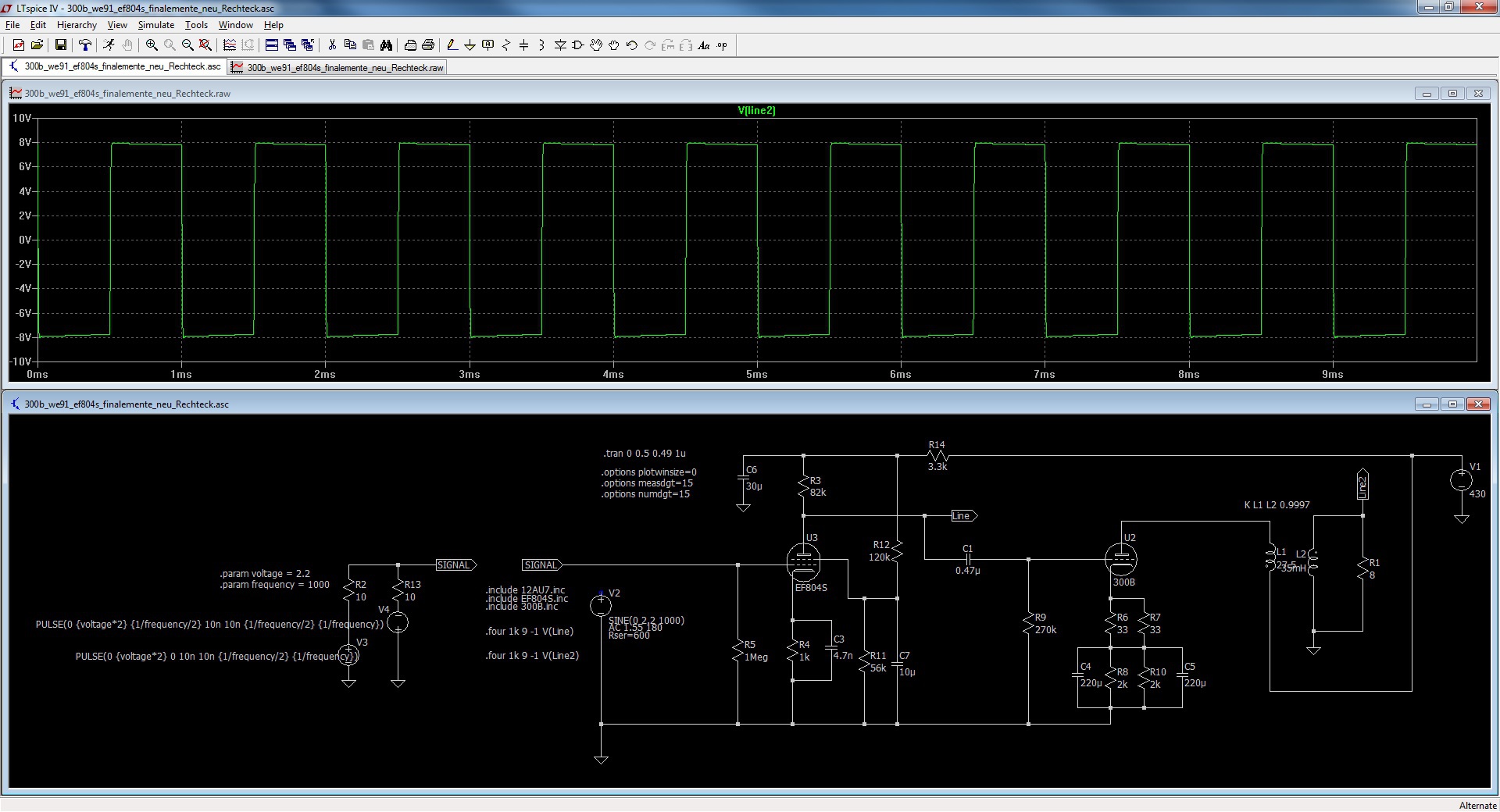Pick the Diode placement tool
The image size is (1500, 812).
coord(560,45)
